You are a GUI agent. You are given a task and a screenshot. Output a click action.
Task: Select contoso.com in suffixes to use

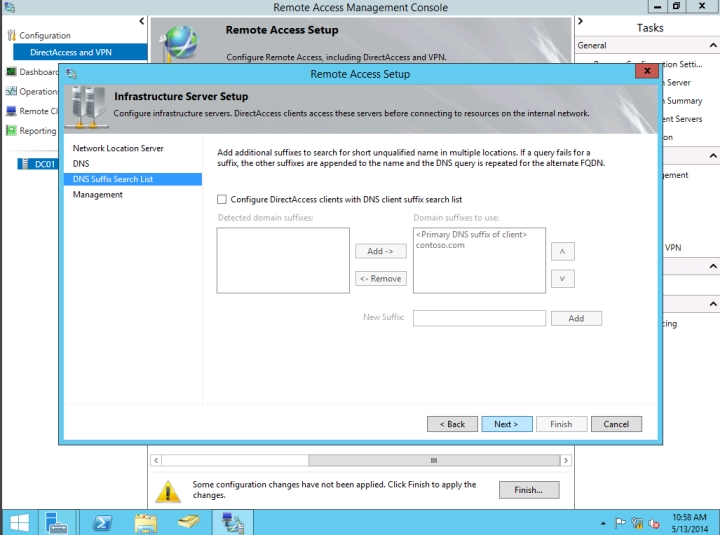pyautogui.click(x=440, y=245)
